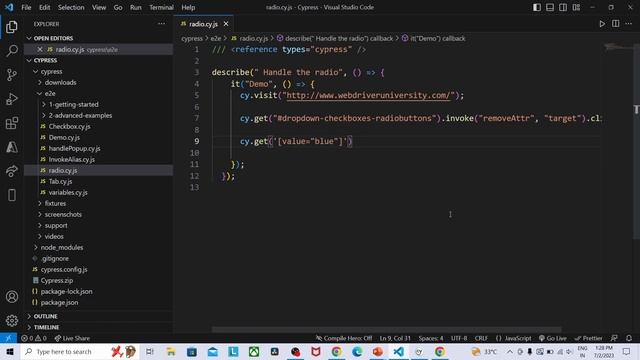
Task: Open the Manage gear icon
Action: point(12,320)
